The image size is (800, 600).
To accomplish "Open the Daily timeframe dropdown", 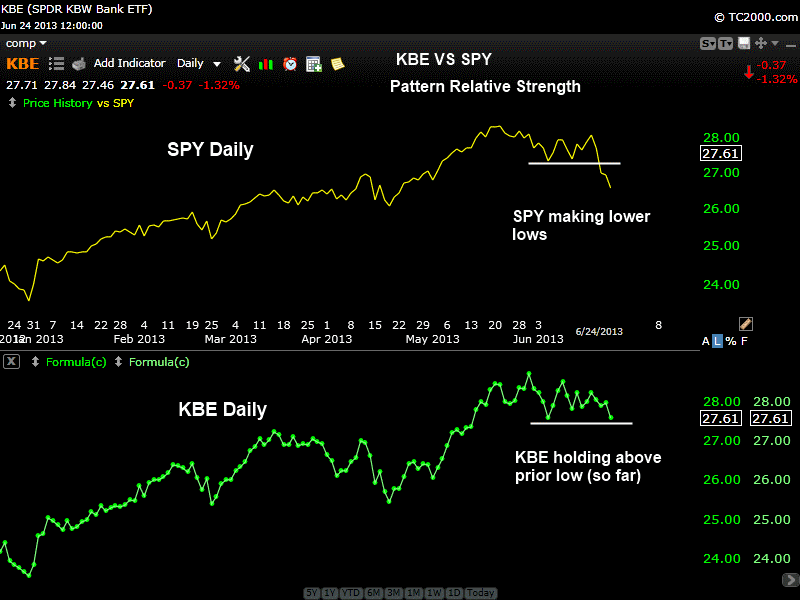I will coord(198,64).
